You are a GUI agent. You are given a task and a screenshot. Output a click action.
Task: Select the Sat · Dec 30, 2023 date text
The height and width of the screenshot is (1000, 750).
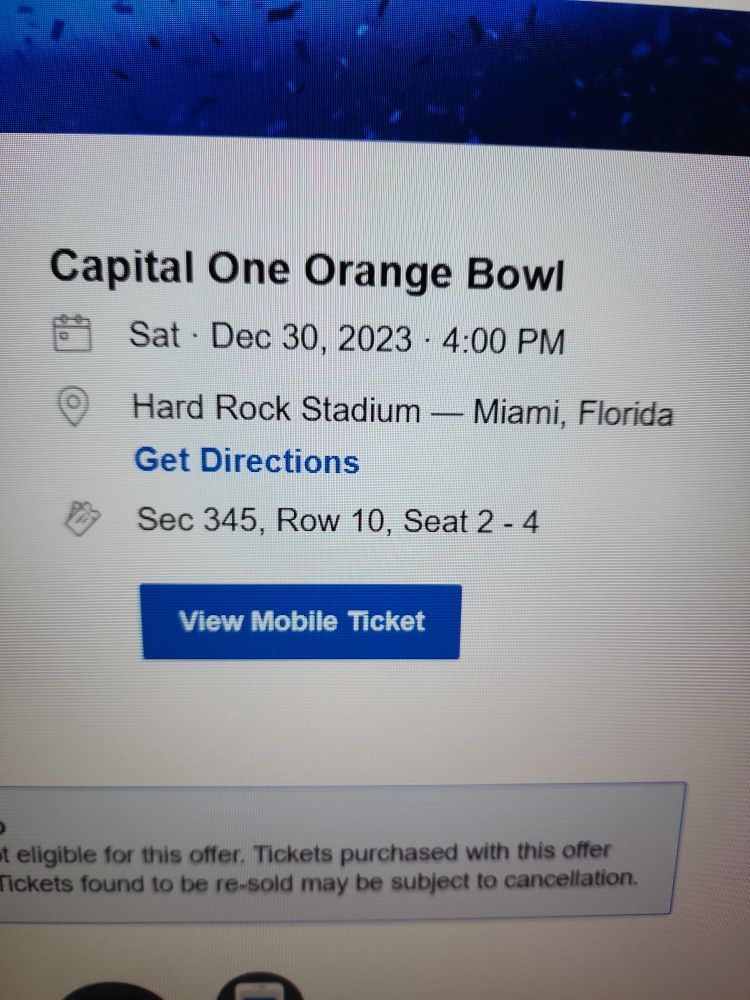(x=270, y=338)
